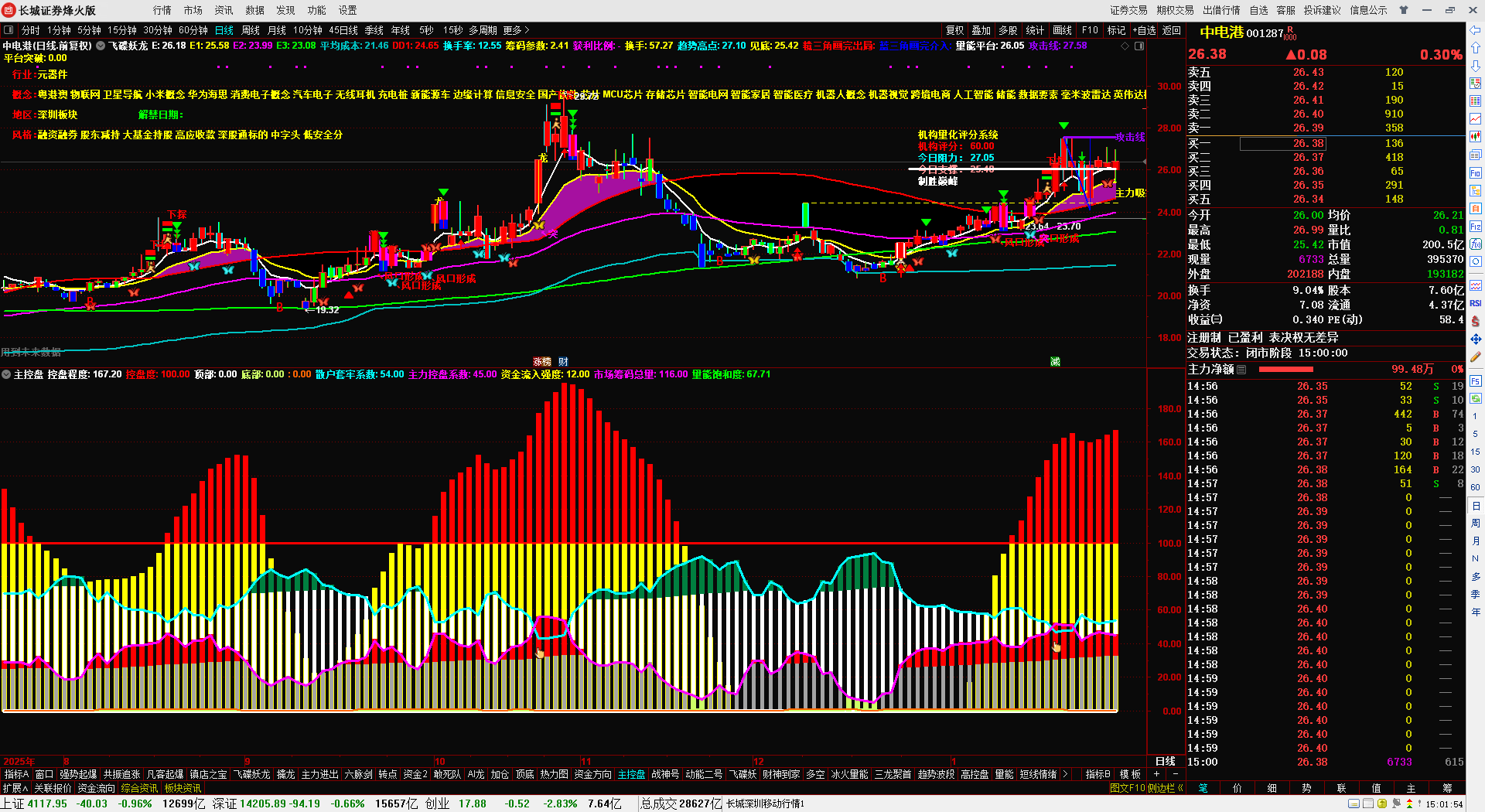Click the 买一 price box 26.38
The width and height of the screenshot is (1485, 812).
[x=1283, y=144]
